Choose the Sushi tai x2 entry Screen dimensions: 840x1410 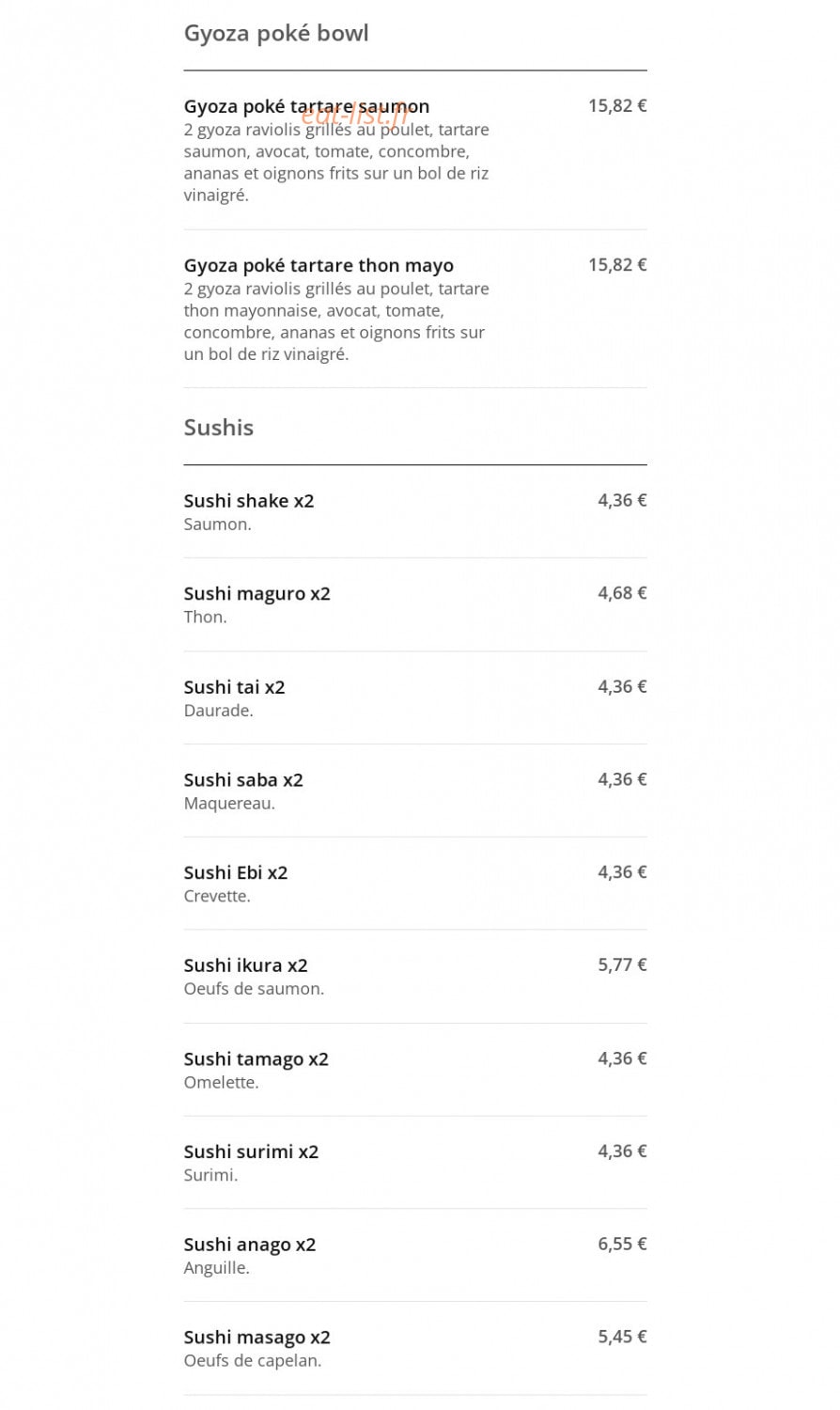click(415, 697)
